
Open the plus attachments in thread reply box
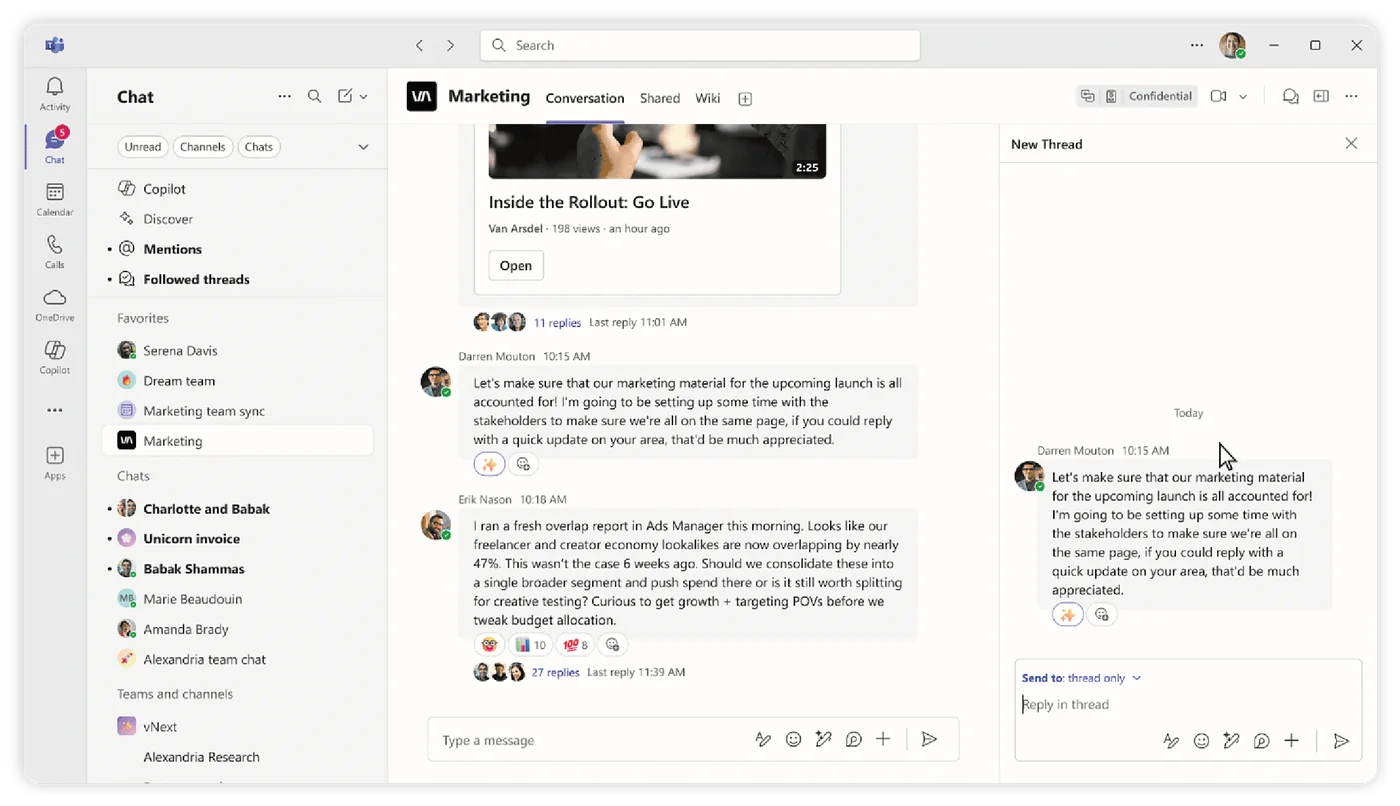(x=1292, y=741)
